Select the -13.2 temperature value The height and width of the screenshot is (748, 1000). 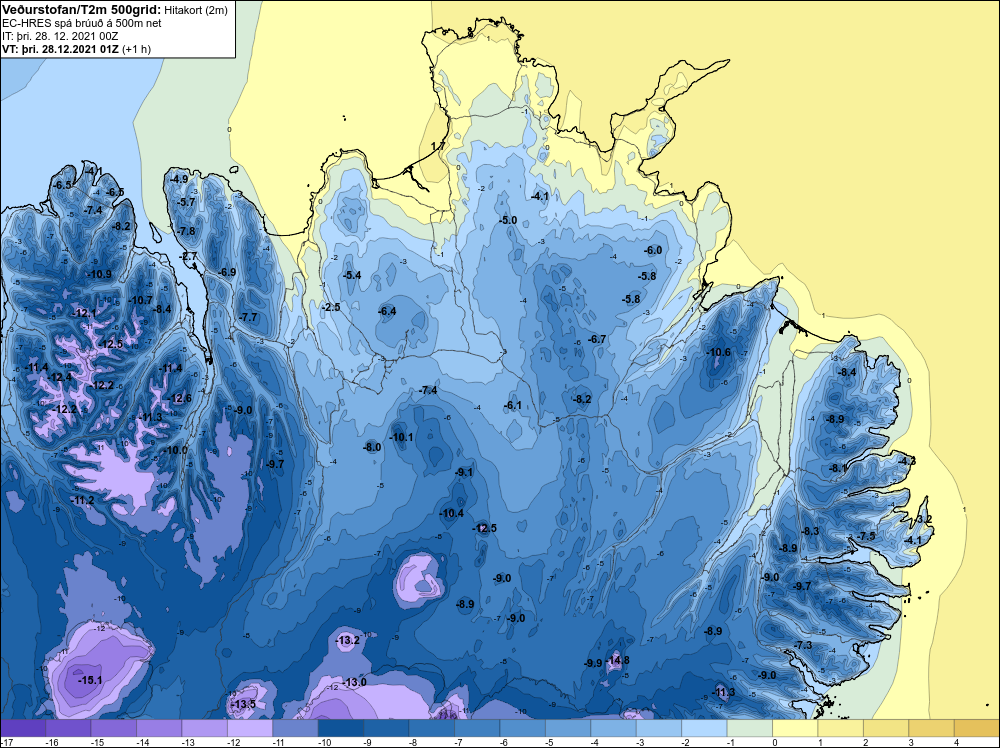[x=348, y=640]
